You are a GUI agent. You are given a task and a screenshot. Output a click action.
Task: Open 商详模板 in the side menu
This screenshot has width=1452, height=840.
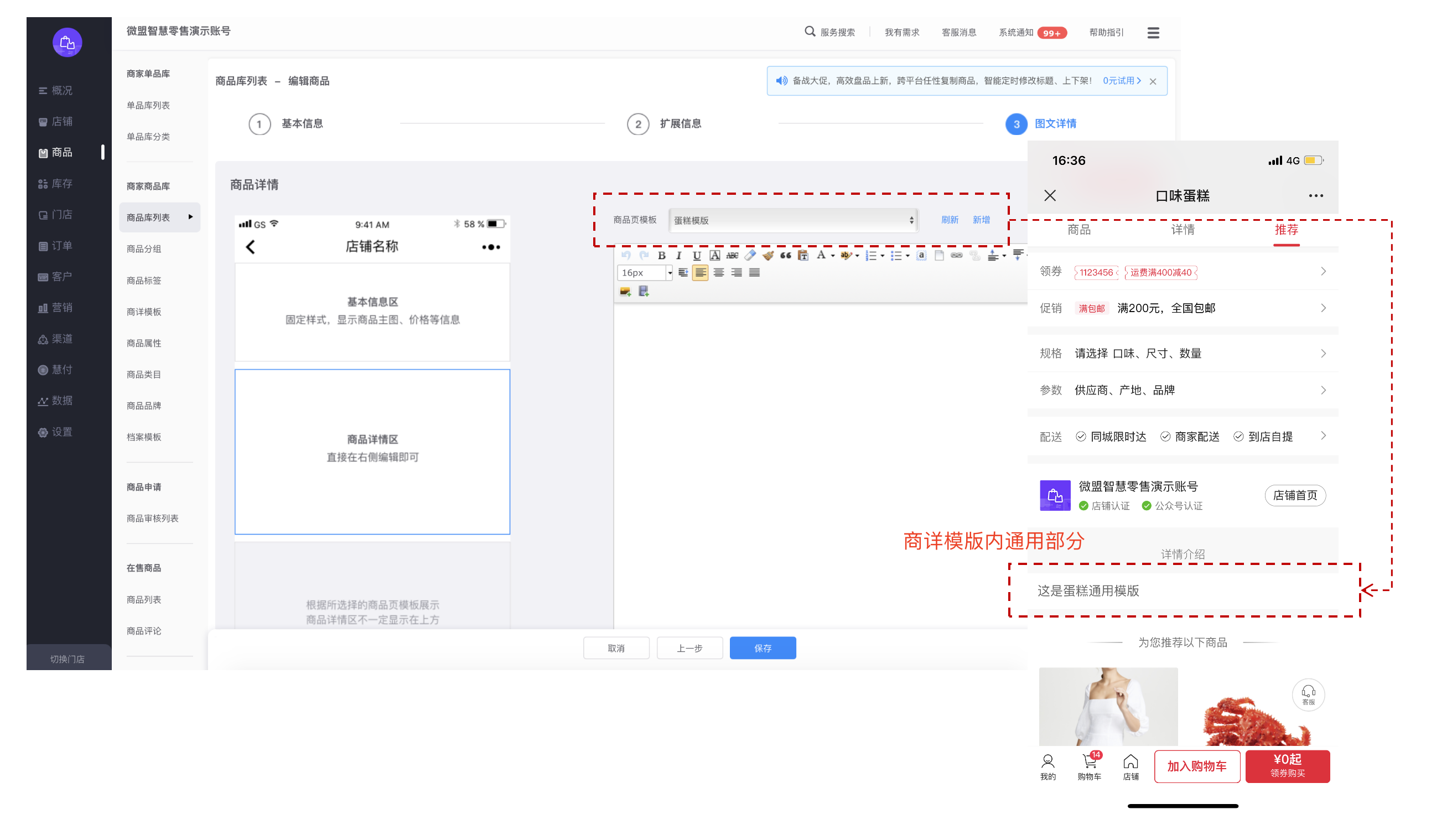tap(144, 312)
